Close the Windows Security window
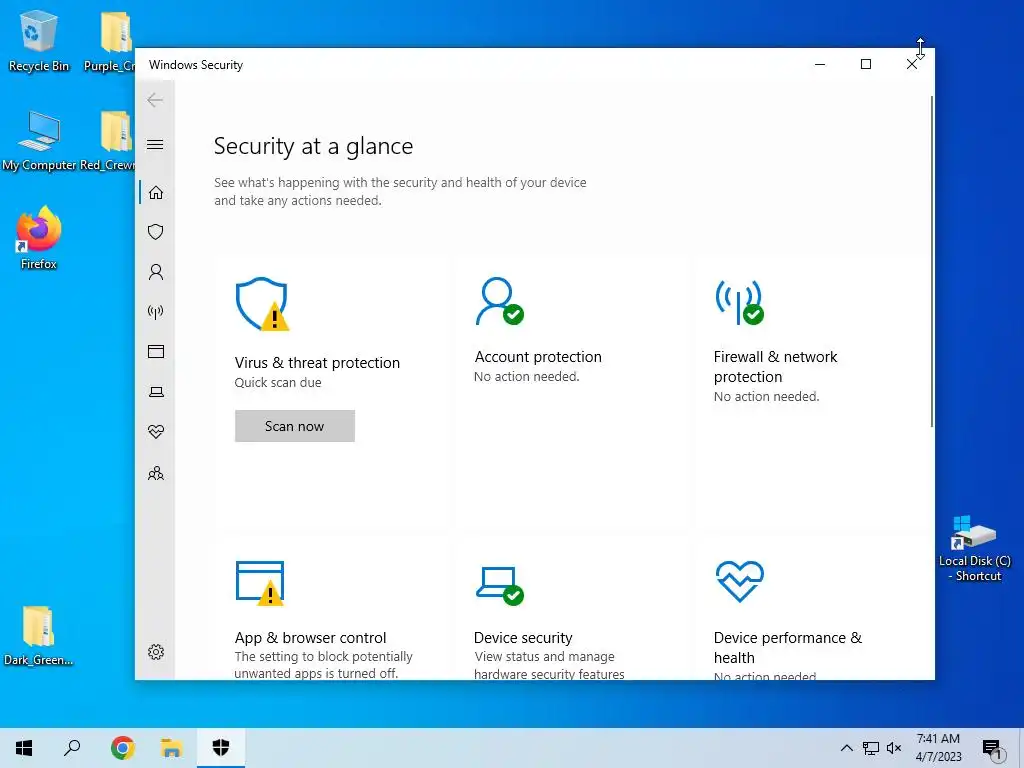The image size is (1024, 768). click(912, 64)
